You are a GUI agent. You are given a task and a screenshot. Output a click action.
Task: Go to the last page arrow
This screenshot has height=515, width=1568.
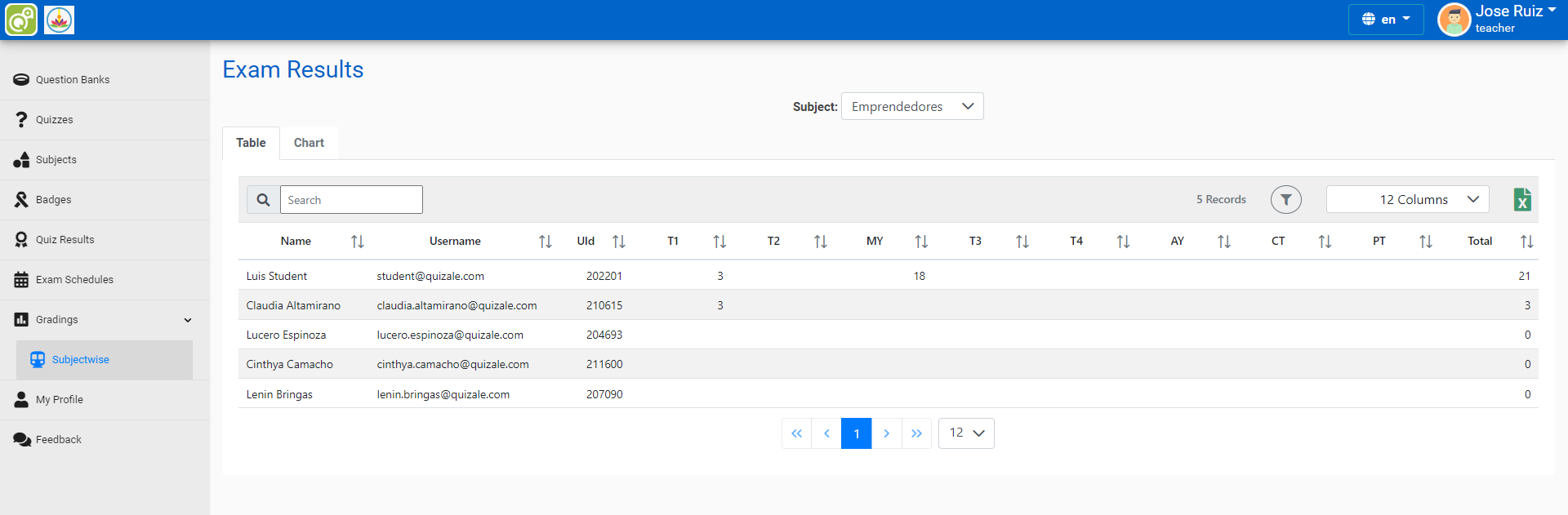click(x=916, y=433)
